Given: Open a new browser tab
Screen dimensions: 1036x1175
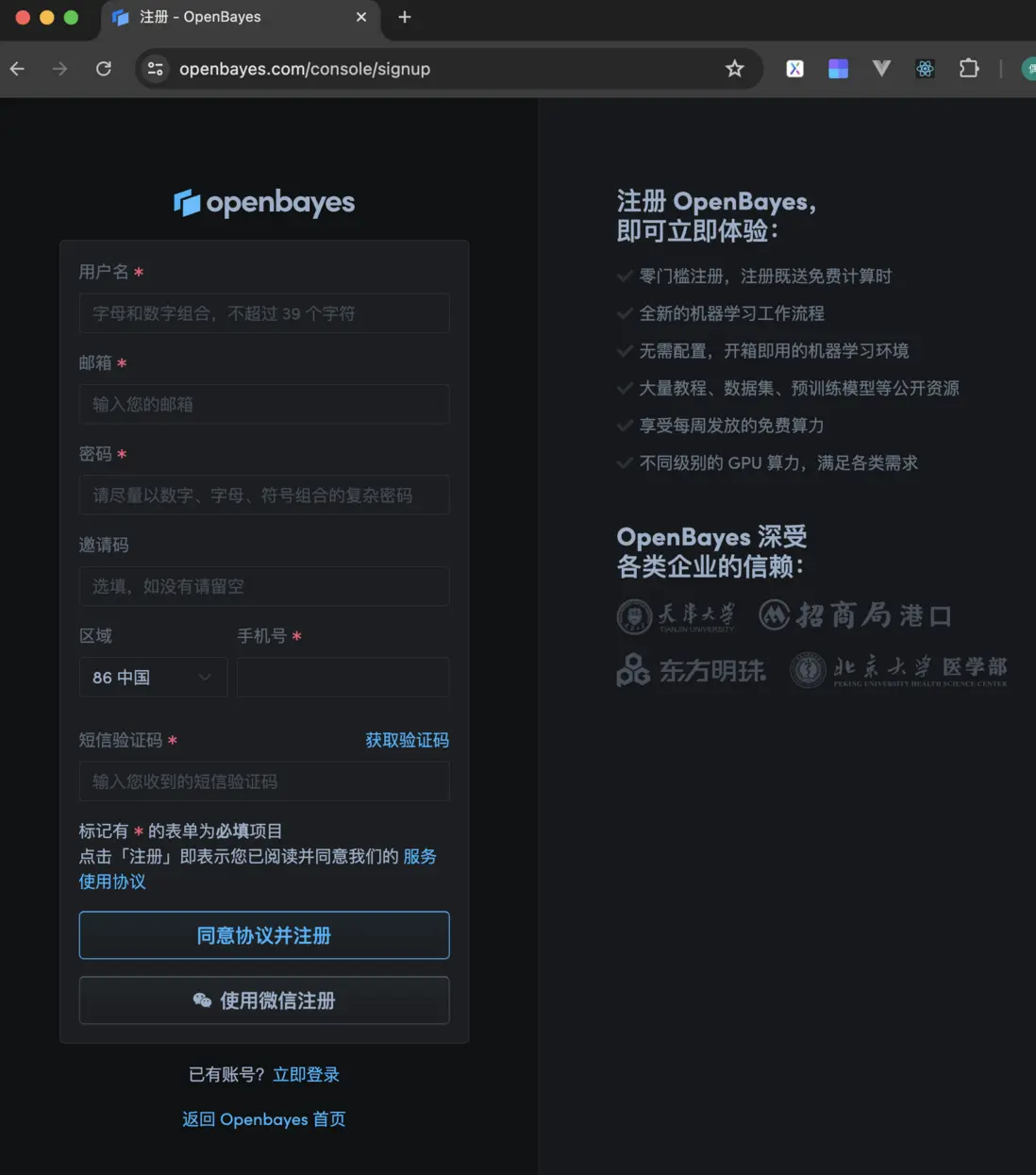Looking at the screenshot, I should point(405,17).
